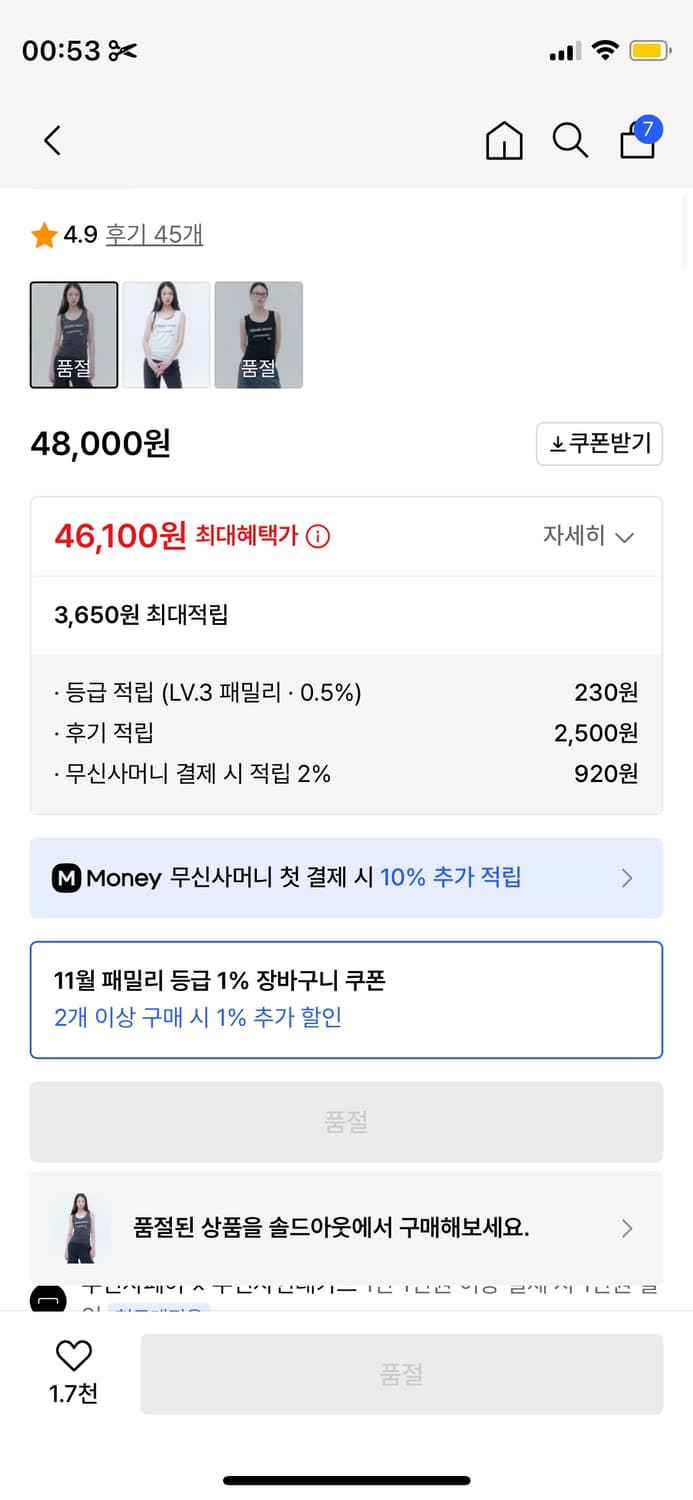
Task: Tap the download icon inside 쿠폰받기 button
Action: pyautogui.click(x=556, y=444)
